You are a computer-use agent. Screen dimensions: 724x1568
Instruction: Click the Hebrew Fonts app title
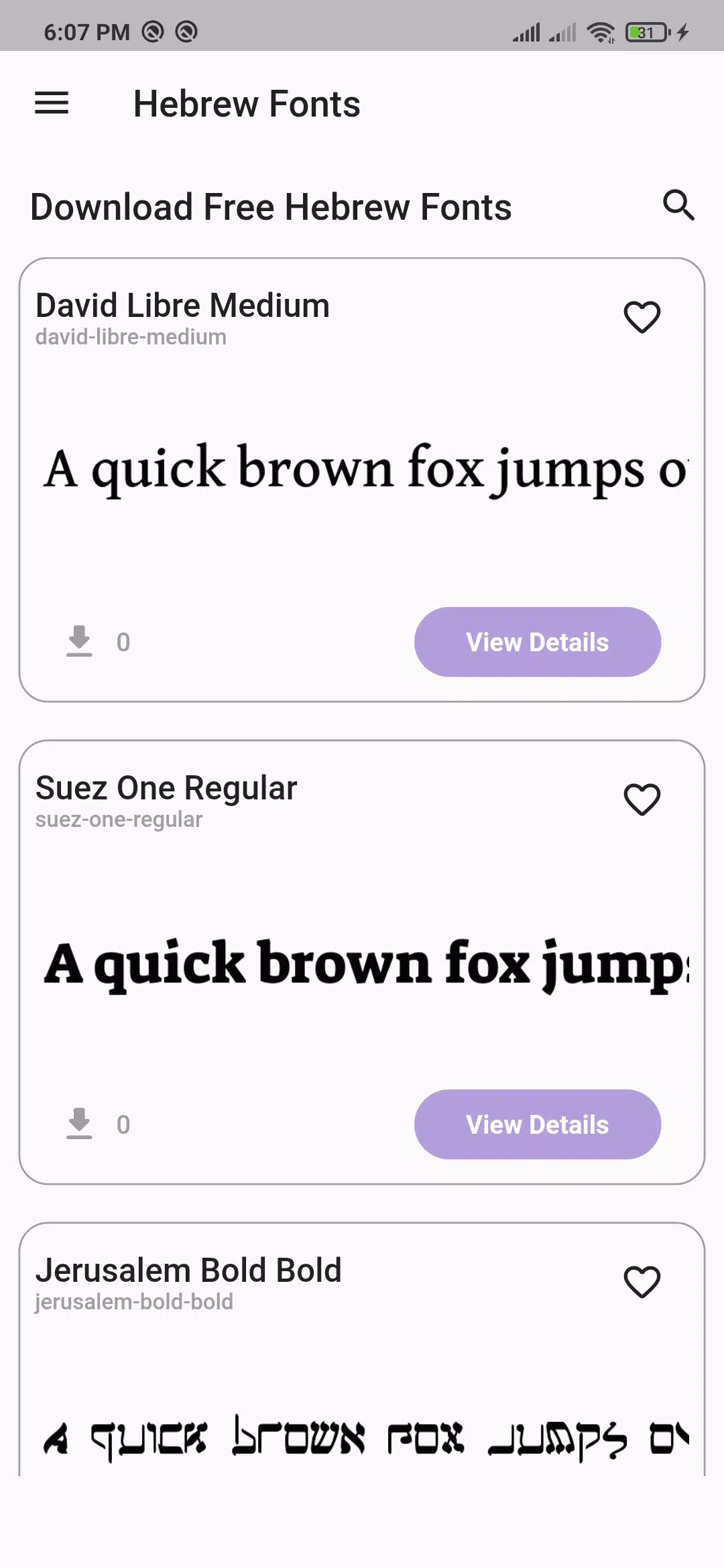coord(247,104)
